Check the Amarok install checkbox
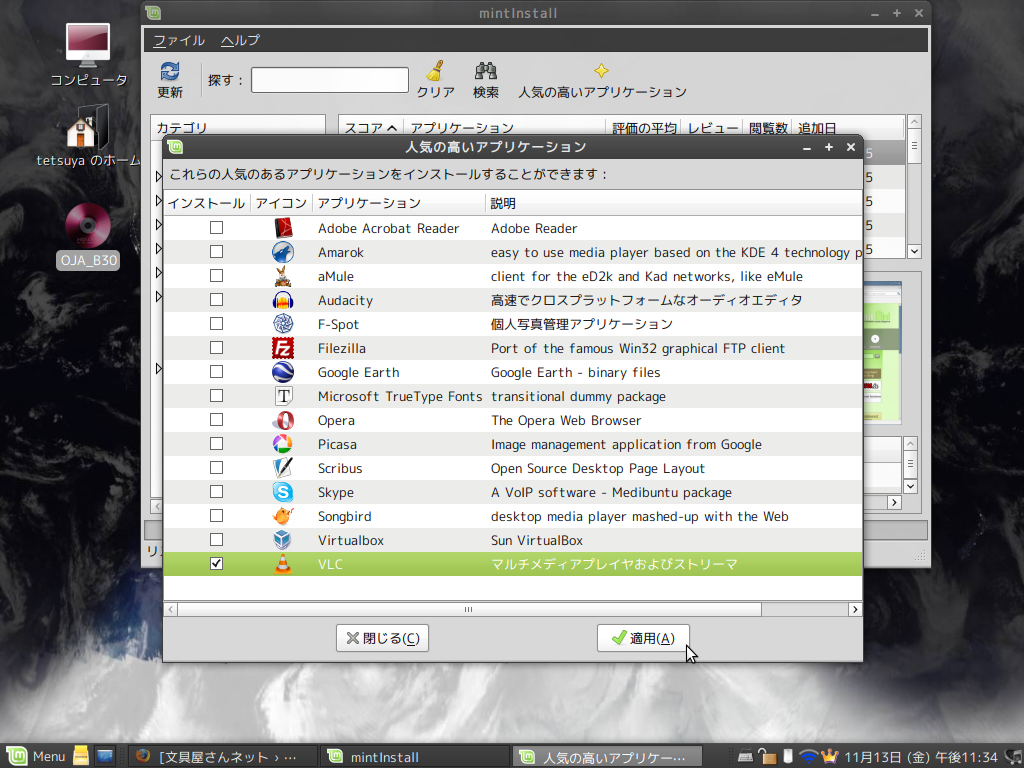 click(216, 252)
